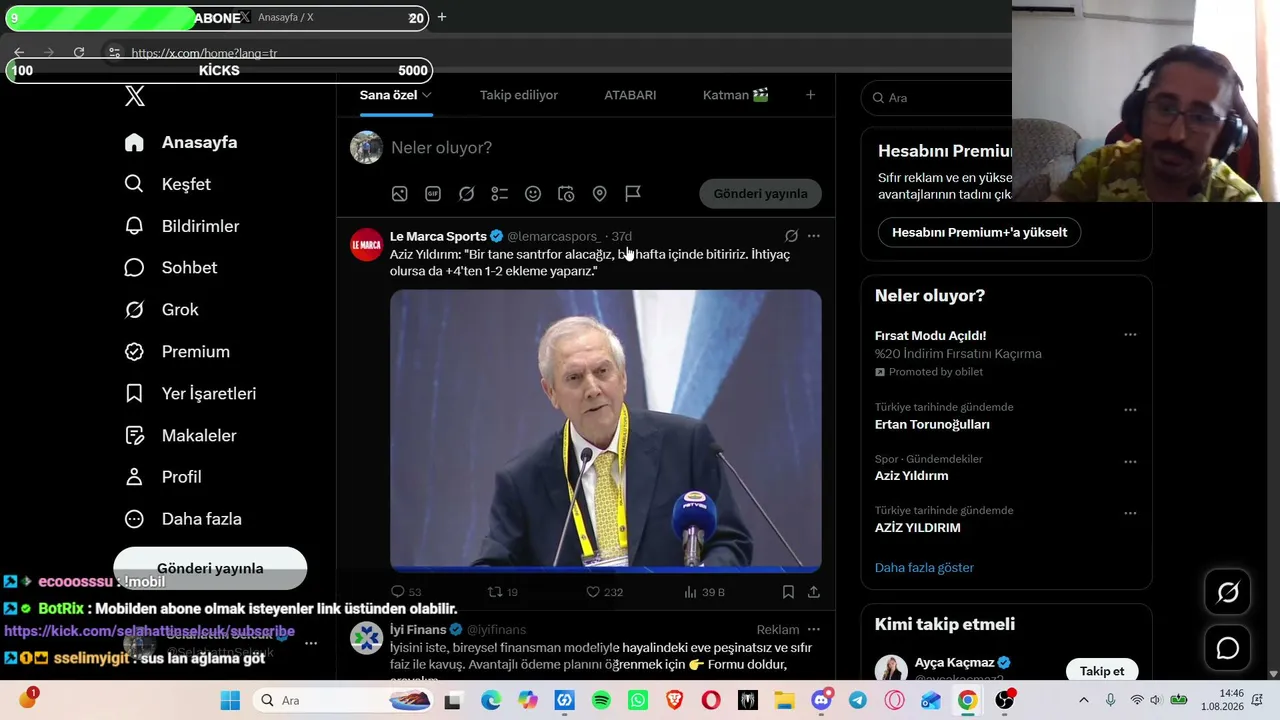Click the flag icon in composer toolbar
The width and height of the screenshot is (1280, 720).
(x=633, y=194)
